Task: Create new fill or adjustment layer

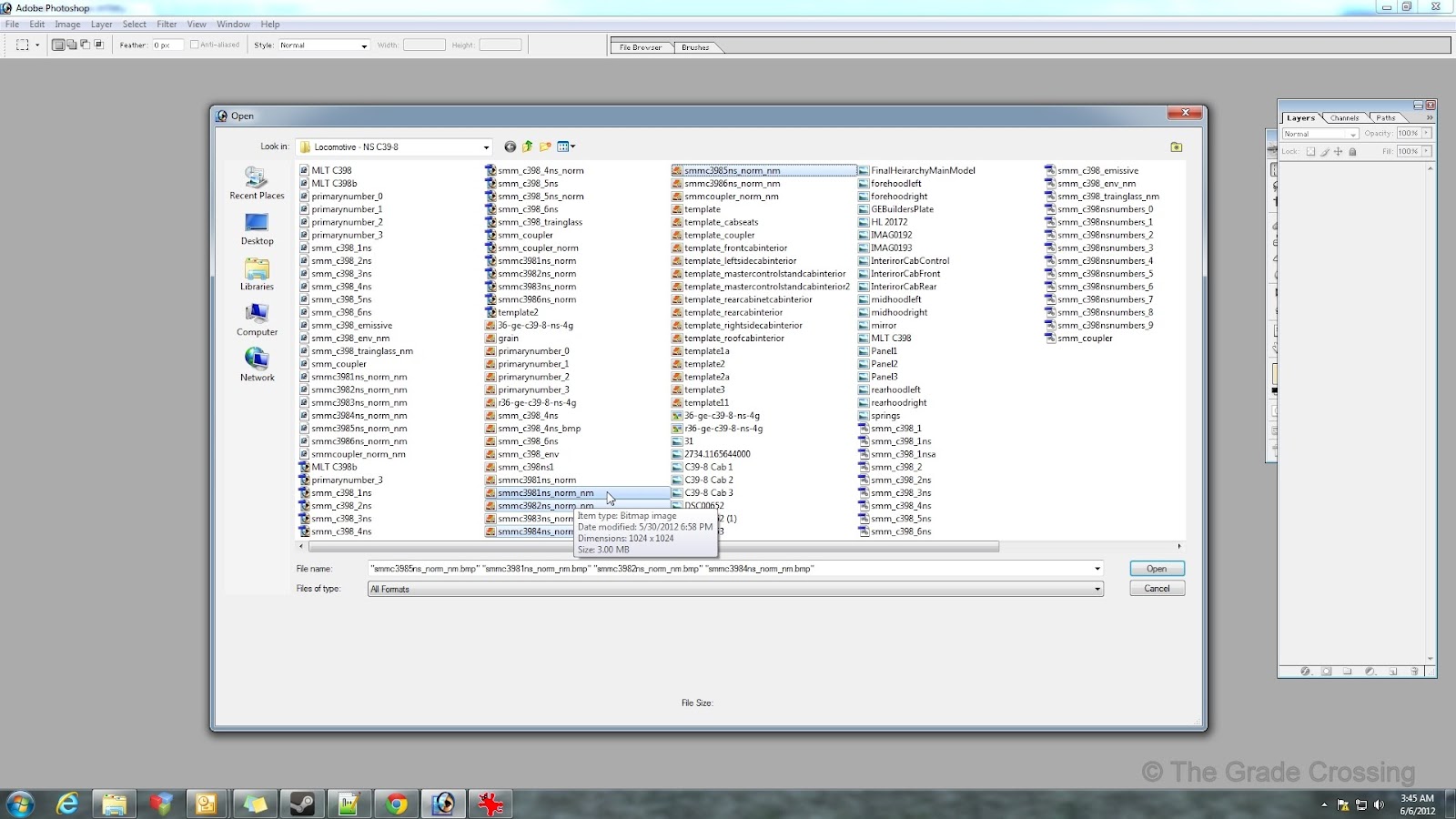Action: pos(1370,672)
